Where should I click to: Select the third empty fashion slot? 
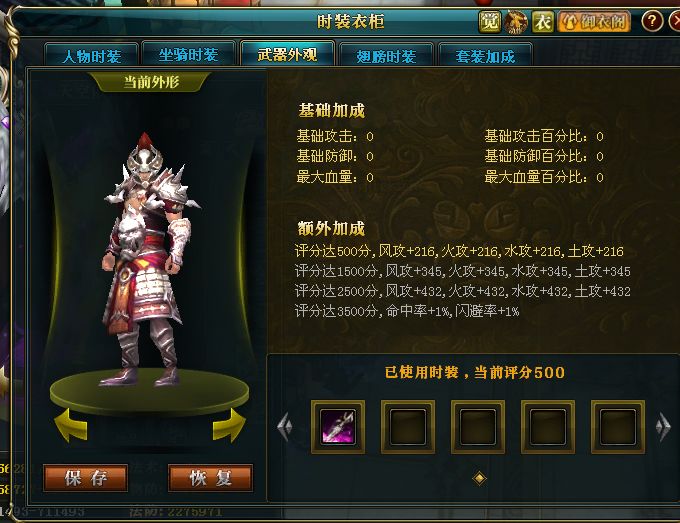(x=478, y=427)
